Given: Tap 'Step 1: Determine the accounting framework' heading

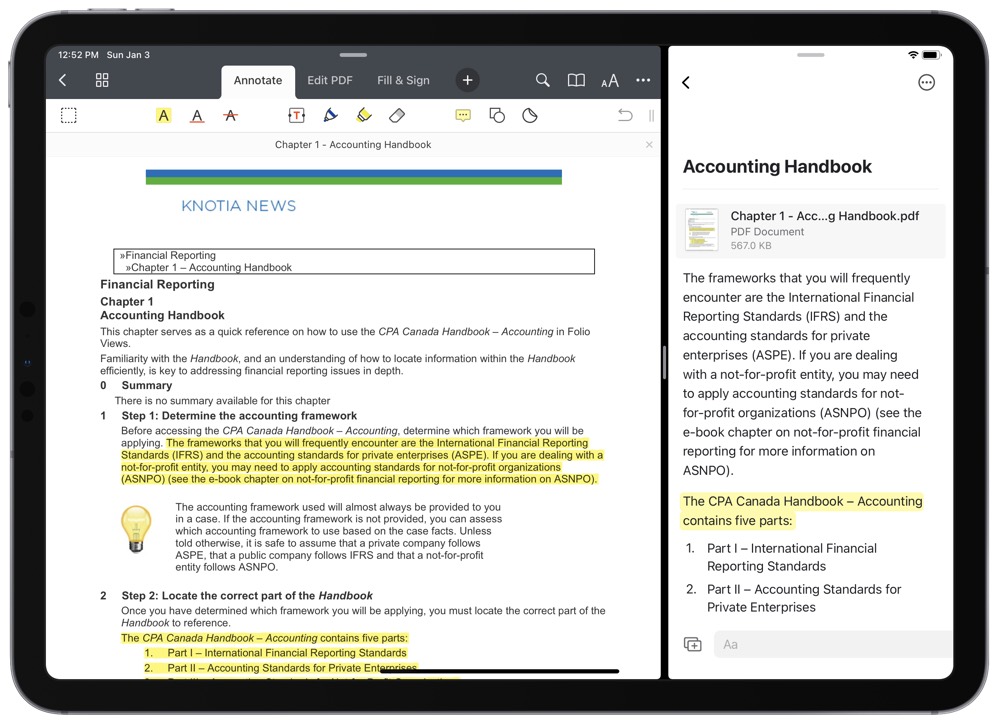Looking at the screenshot, I should pyautogui.click(x=239, y=416).
